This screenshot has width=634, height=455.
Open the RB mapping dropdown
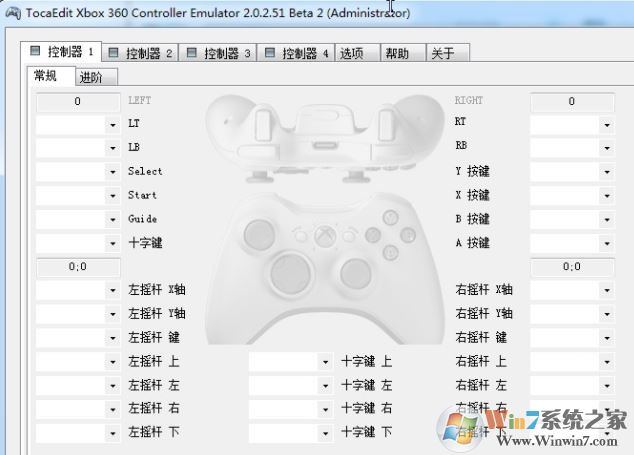pos(572,148)
